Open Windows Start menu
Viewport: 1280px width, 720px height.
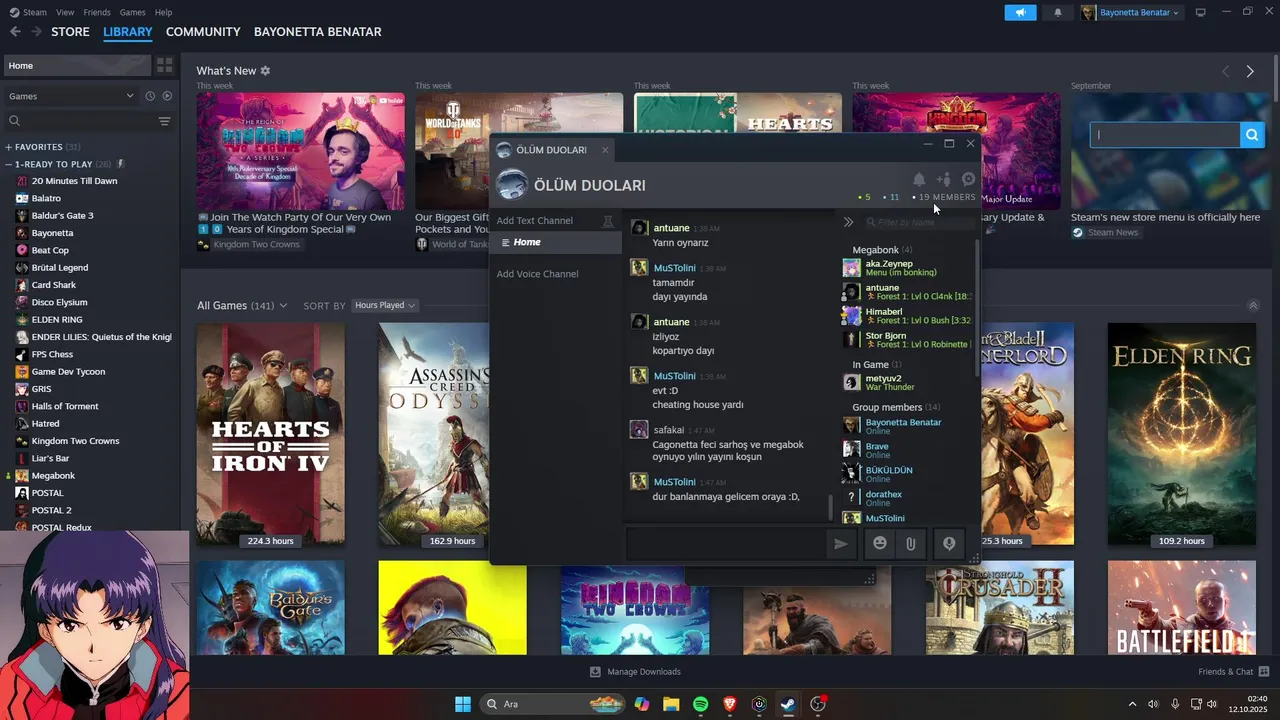[463, 704]
